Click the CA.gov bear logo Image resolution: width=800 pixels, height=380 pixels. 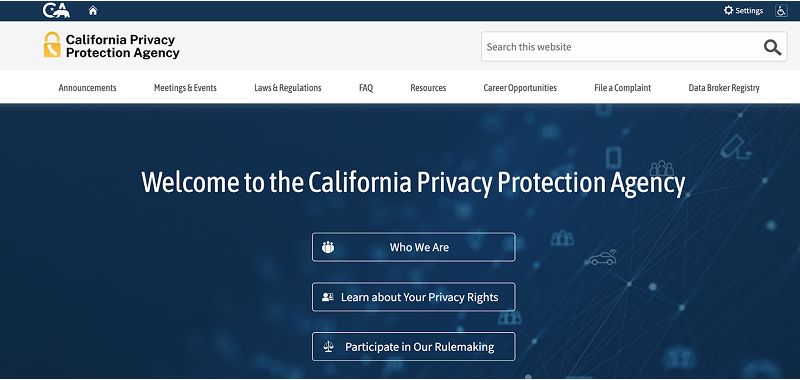(56, 10)
